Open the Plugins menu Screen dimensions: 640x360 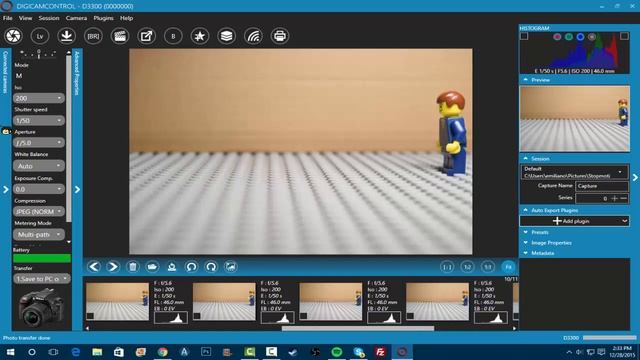coord(103,18)
